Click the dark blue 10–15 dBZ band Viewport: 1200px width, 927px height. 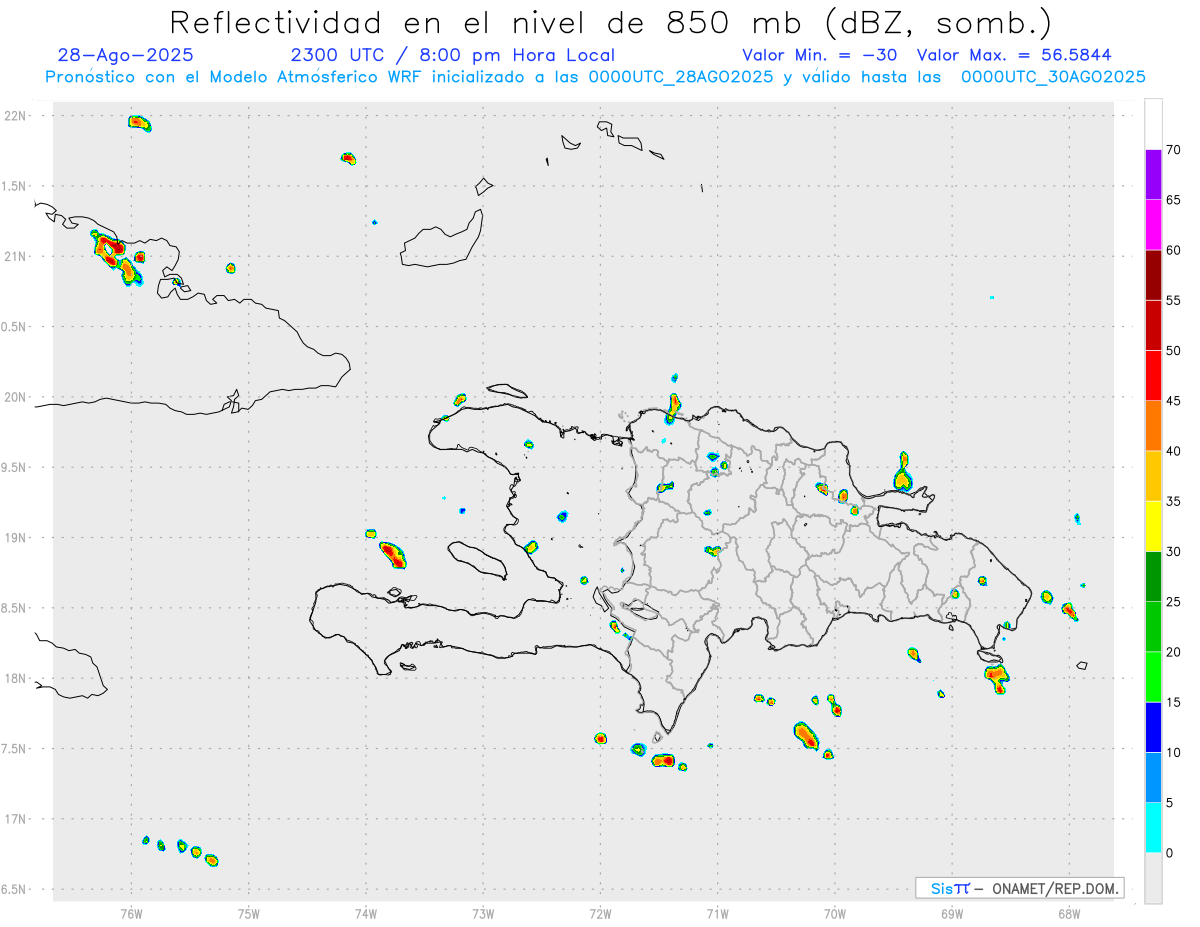[x=1153, y=727]
